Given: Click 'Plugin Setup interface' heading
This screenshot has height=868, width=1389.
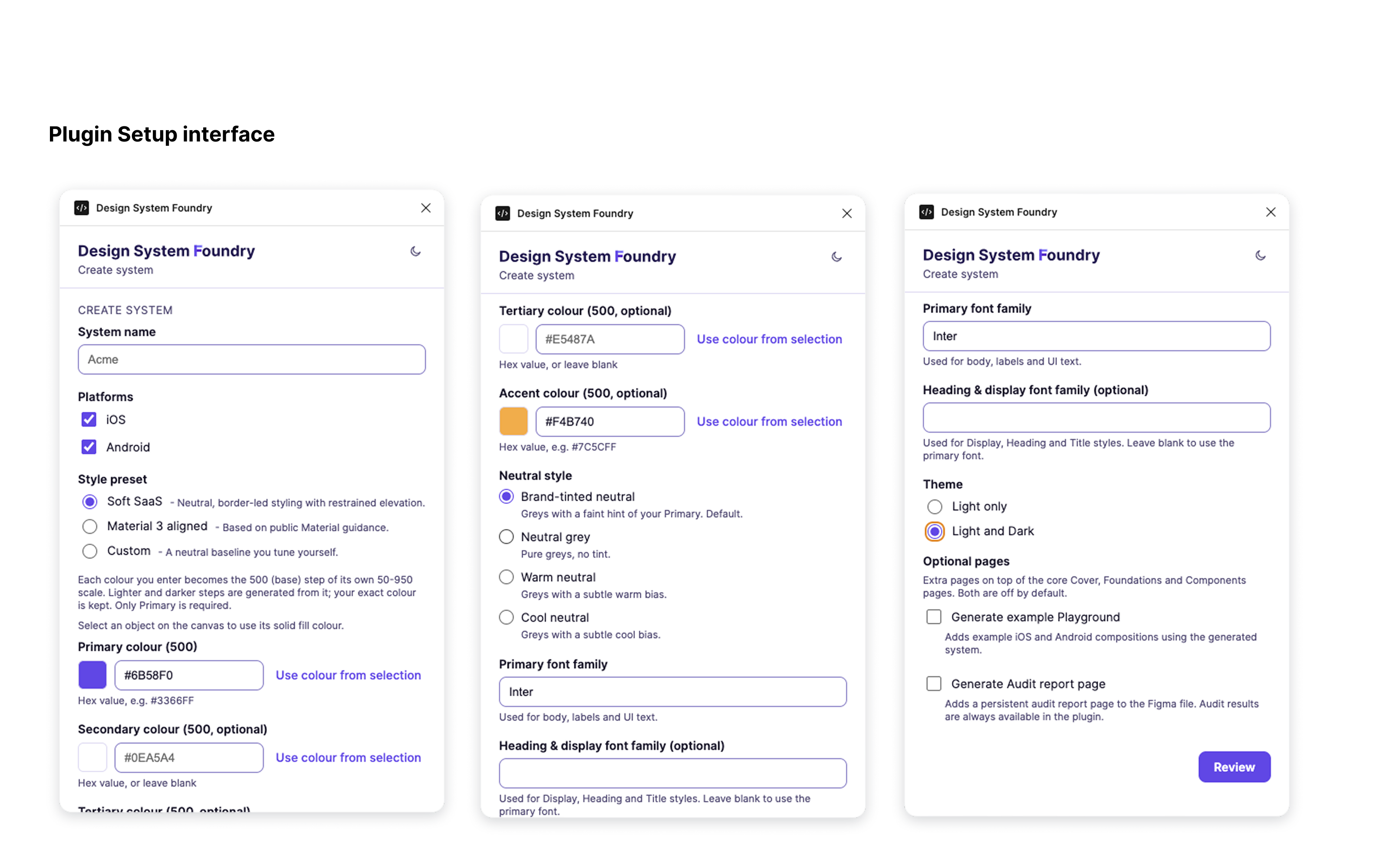Looking at the screenshot, I should (162, 135).
